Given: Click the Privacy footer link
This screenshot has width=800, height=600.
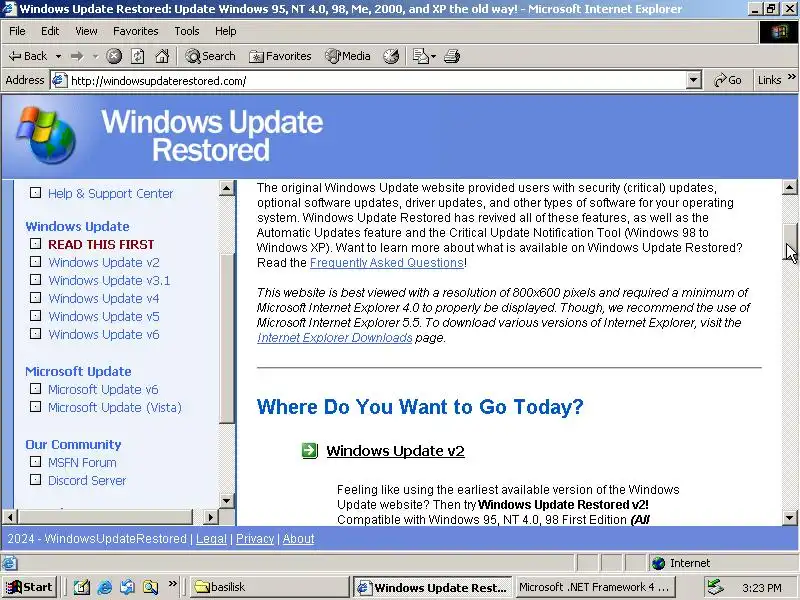Looking at the screenshot, I should [255, 539].
